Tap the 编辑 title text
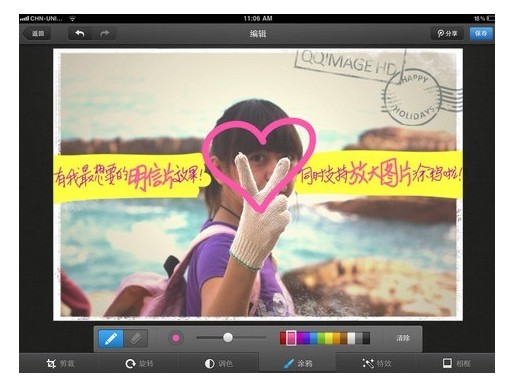Image resolution: width=509 pixels, height=378 pixels. click(x=258, y=34)
